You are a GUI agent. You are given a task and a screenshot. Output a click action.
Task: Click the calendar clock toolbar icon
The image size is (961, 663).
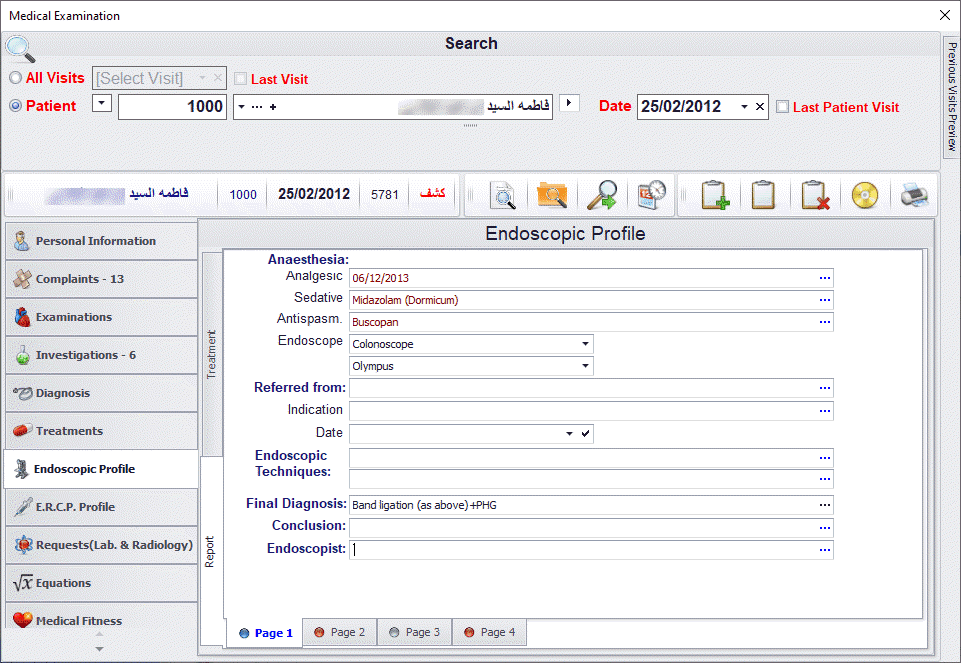(651, 195)
